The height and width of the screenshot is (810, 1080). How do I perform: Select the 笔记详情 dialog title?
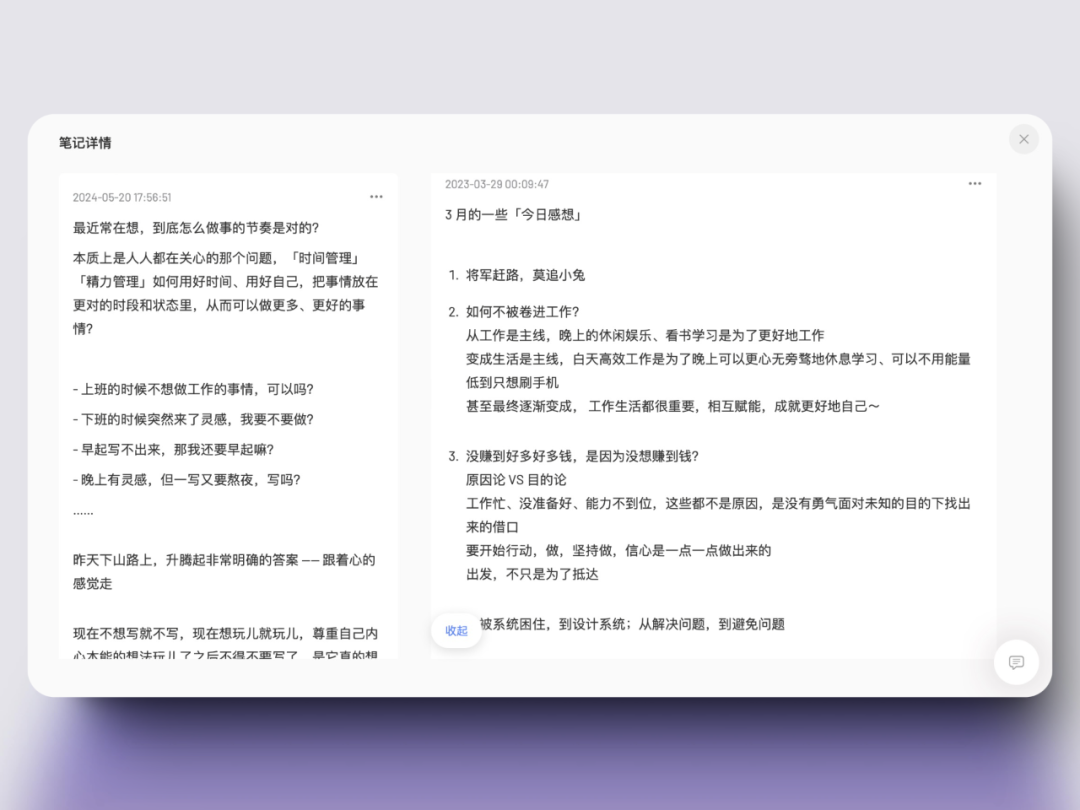(85, 143)
